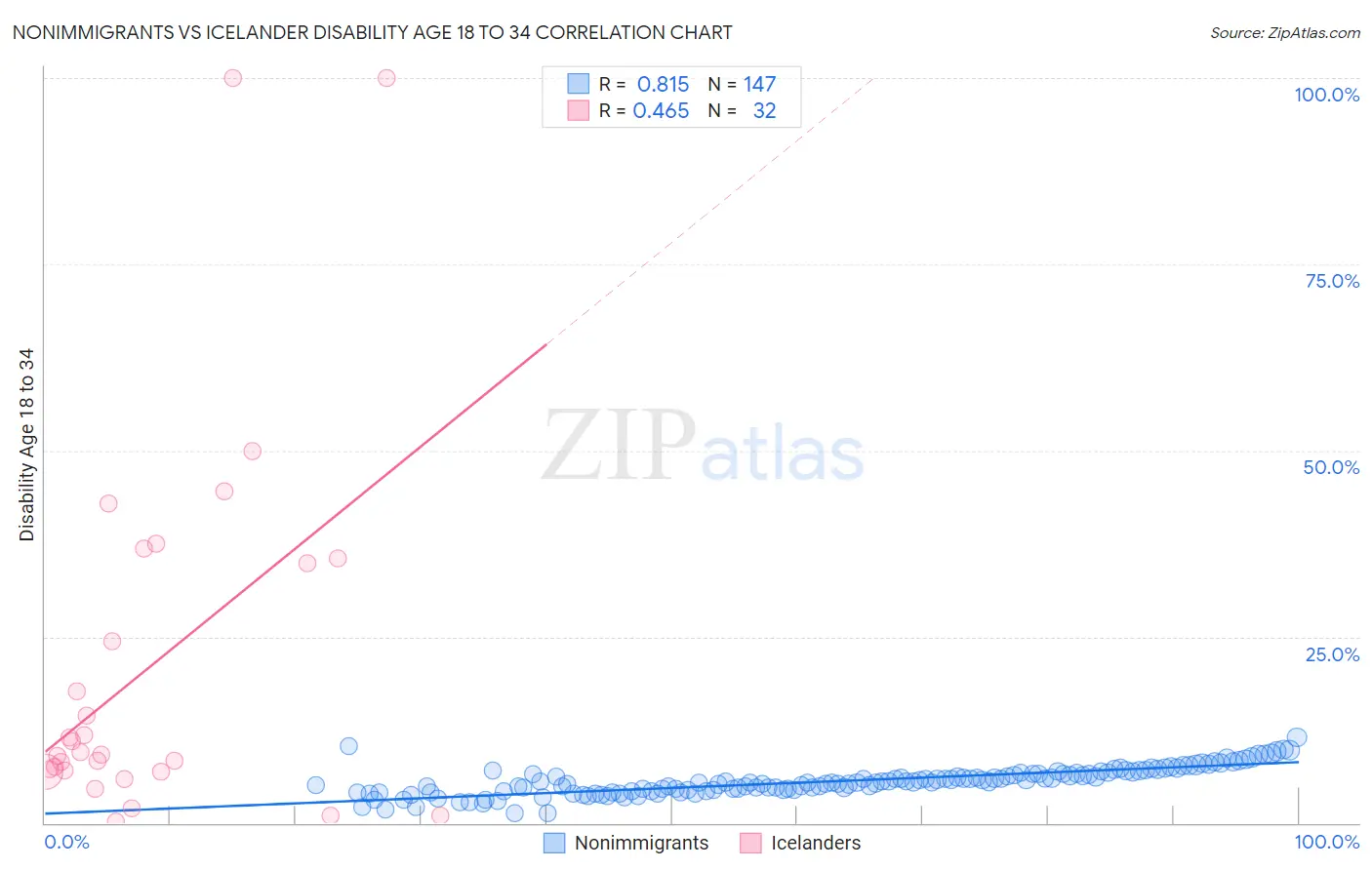Click the N value 147 in legend
1372x870 pixels.
[x=760, y=84]
